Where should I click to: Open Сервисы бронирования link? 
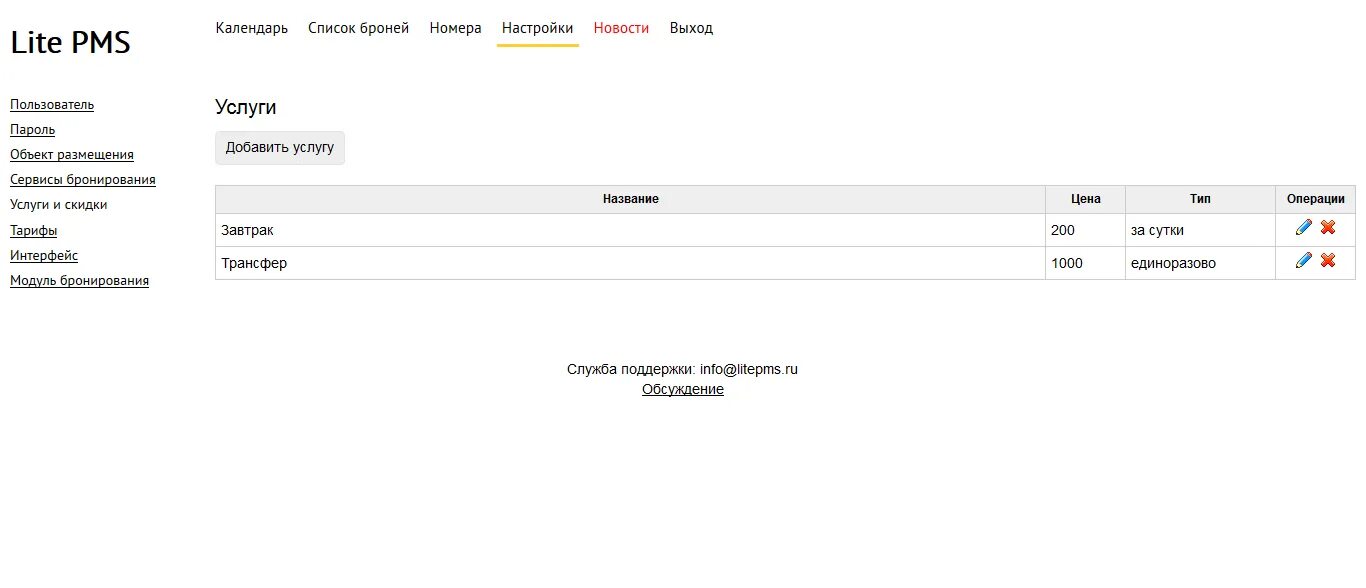click(83, 180)
